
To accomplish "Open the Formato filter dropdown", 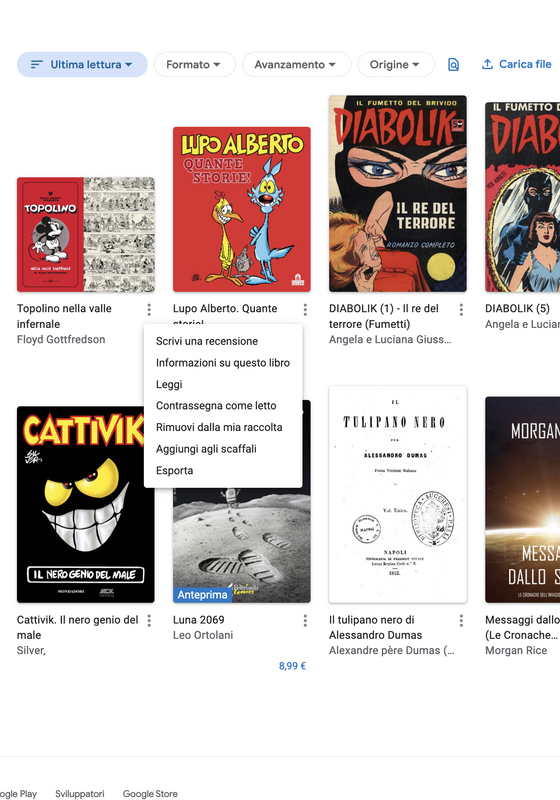I will pyautogui.click(x=194, y=64).
